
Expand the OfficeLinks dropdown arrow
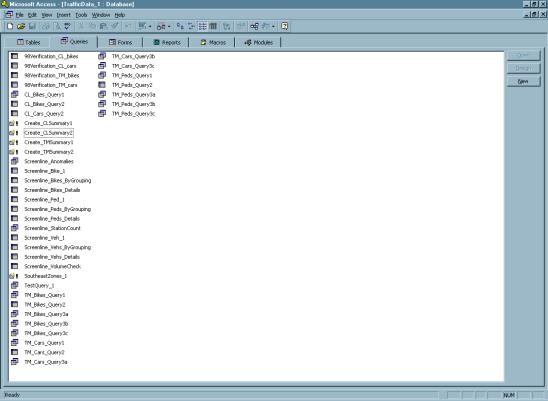coord(150,27)
